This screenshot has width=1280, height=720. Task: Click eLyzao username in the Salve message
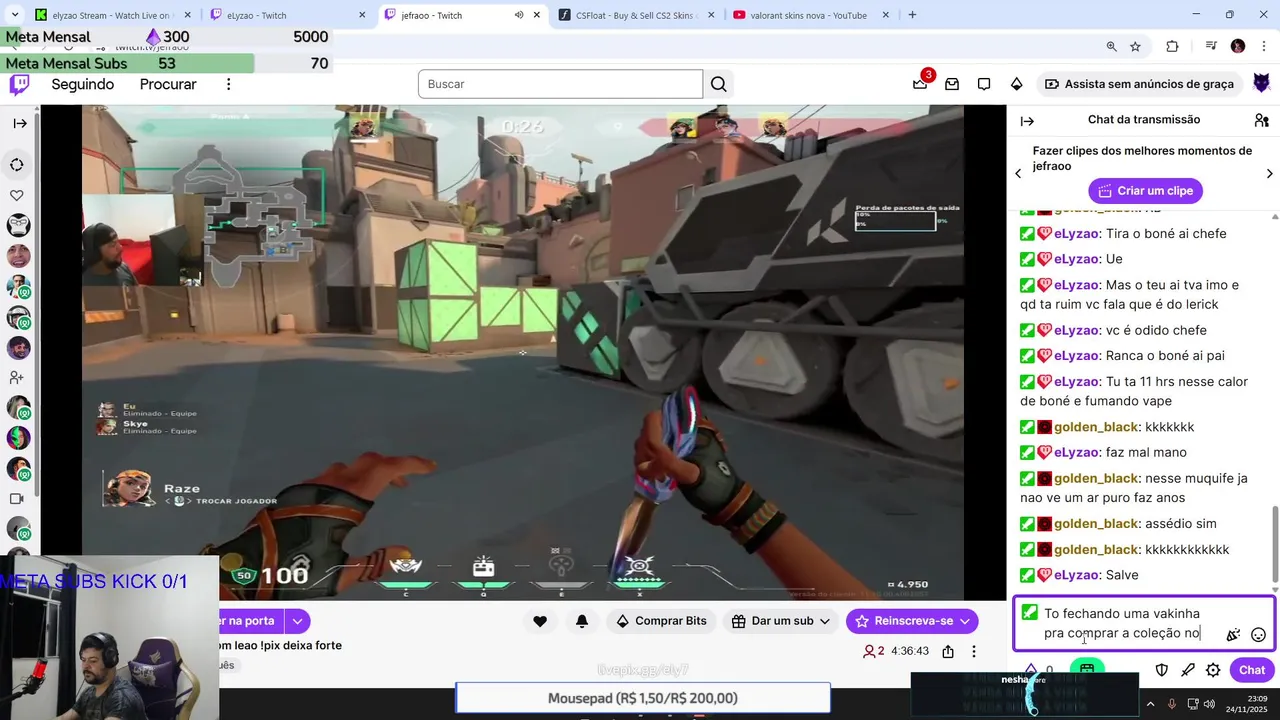coord(1076,575)
